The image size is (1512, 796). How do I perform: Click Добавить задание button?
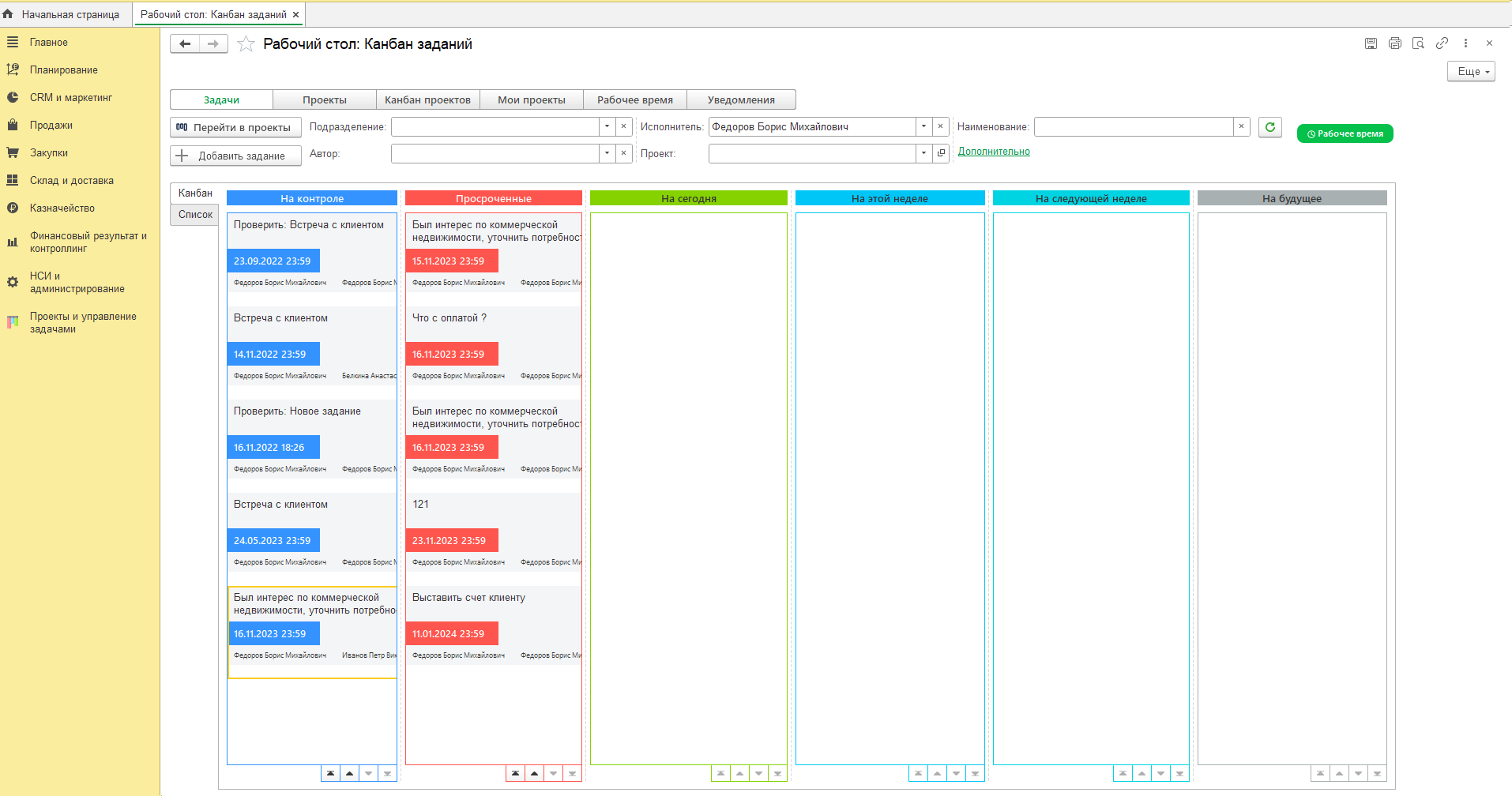tap(235, 156)
